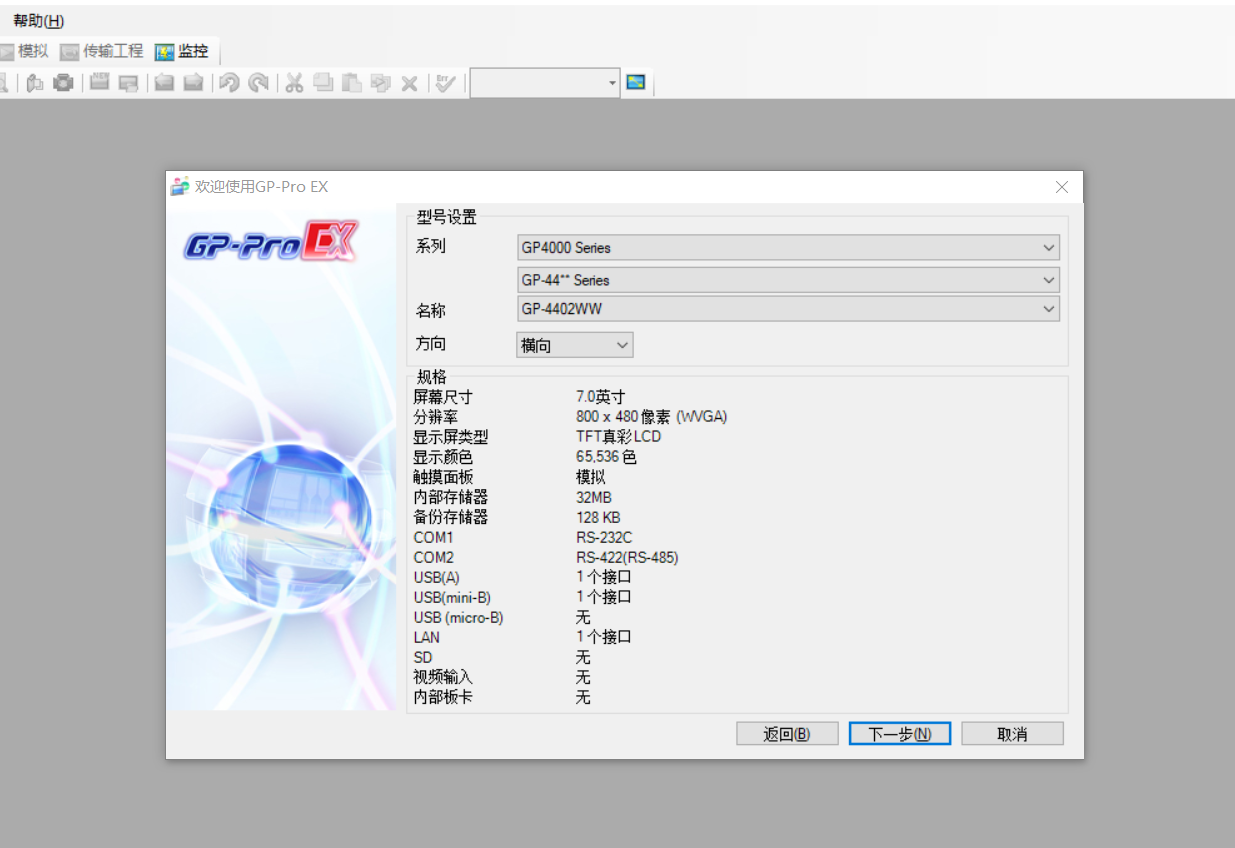Click the copy icon in toolbar
The height and width of the screenshot is (848, 1235).
(322, 83)
